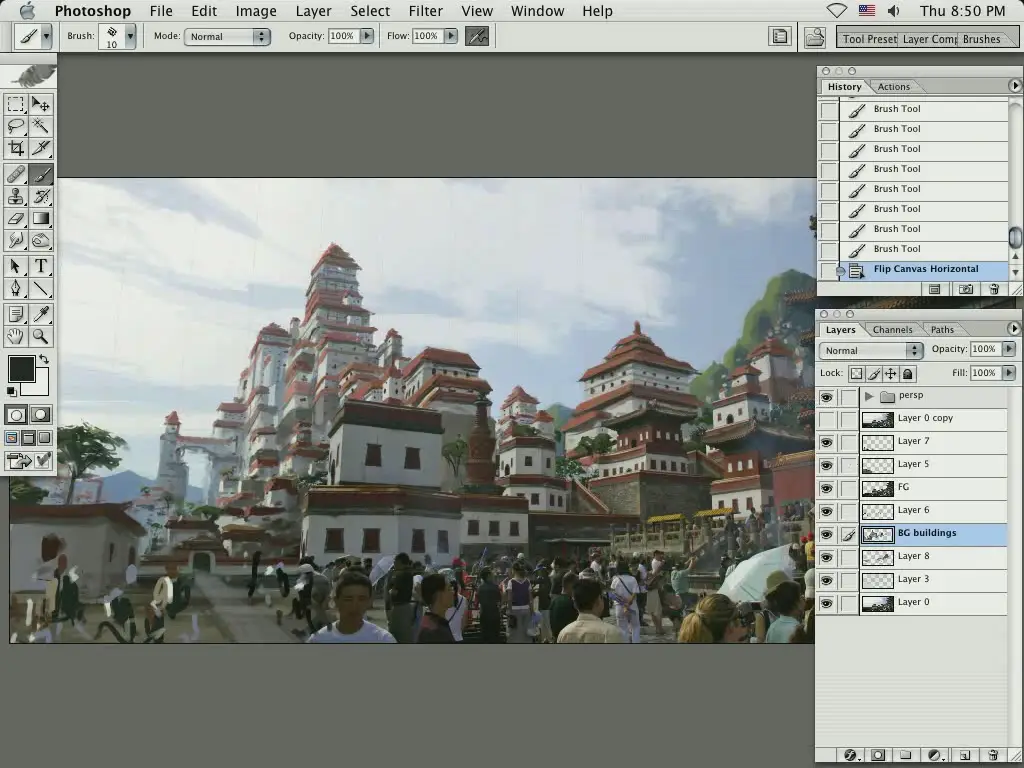Show the Layer 0 copy layer
Viewport: 1024px width, 768px height.
tap(827, 419)
